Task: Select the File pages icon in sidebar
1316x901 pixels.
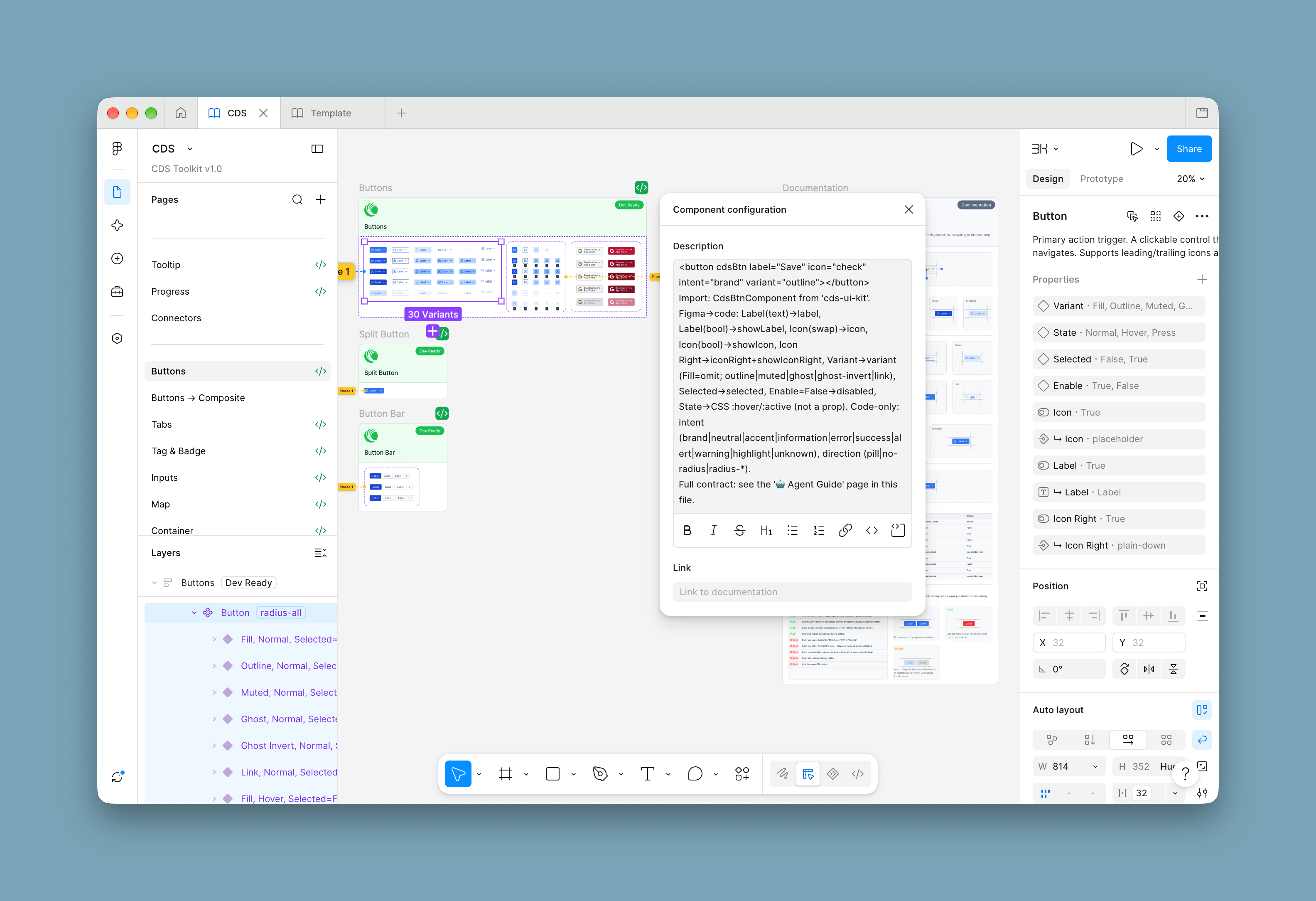Action: point(117,192)
